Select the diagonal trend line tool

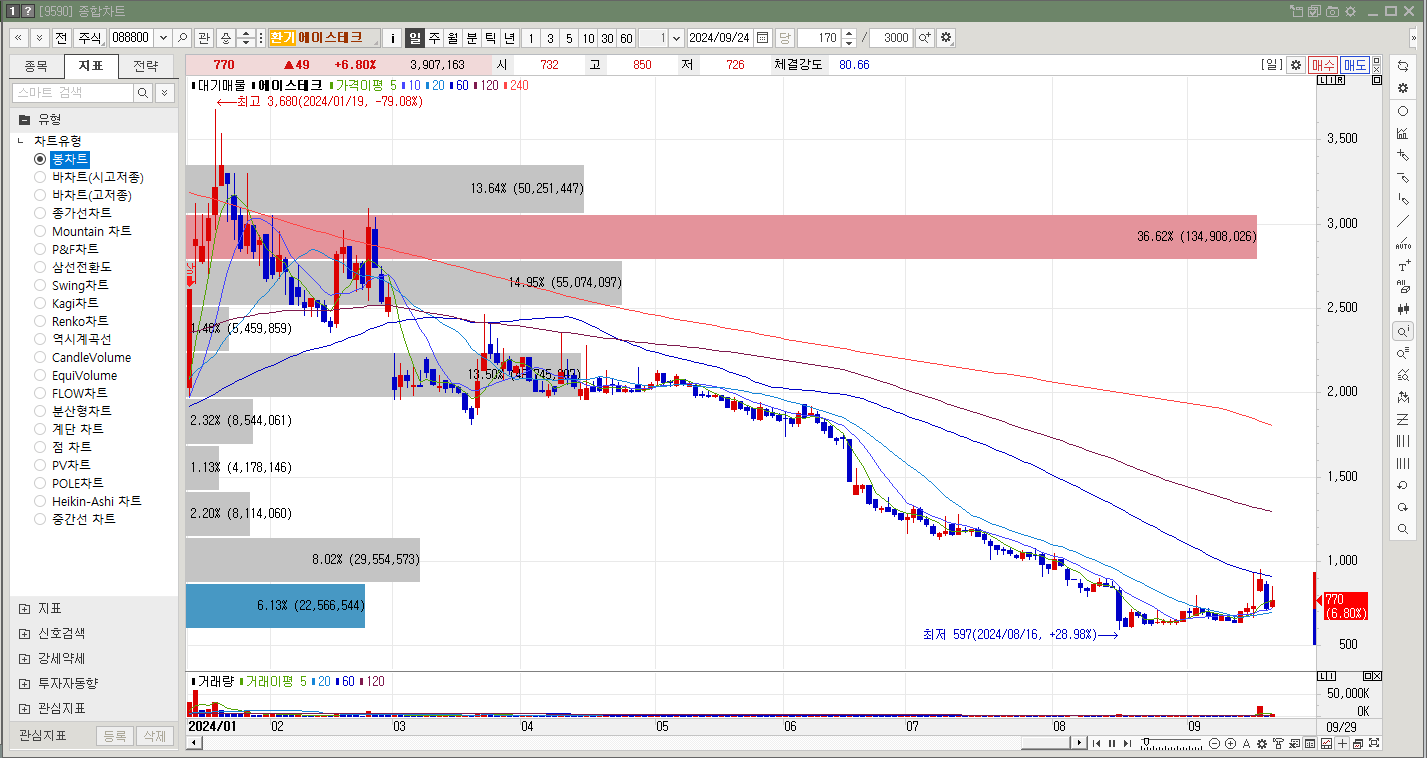click(1403, 221)
